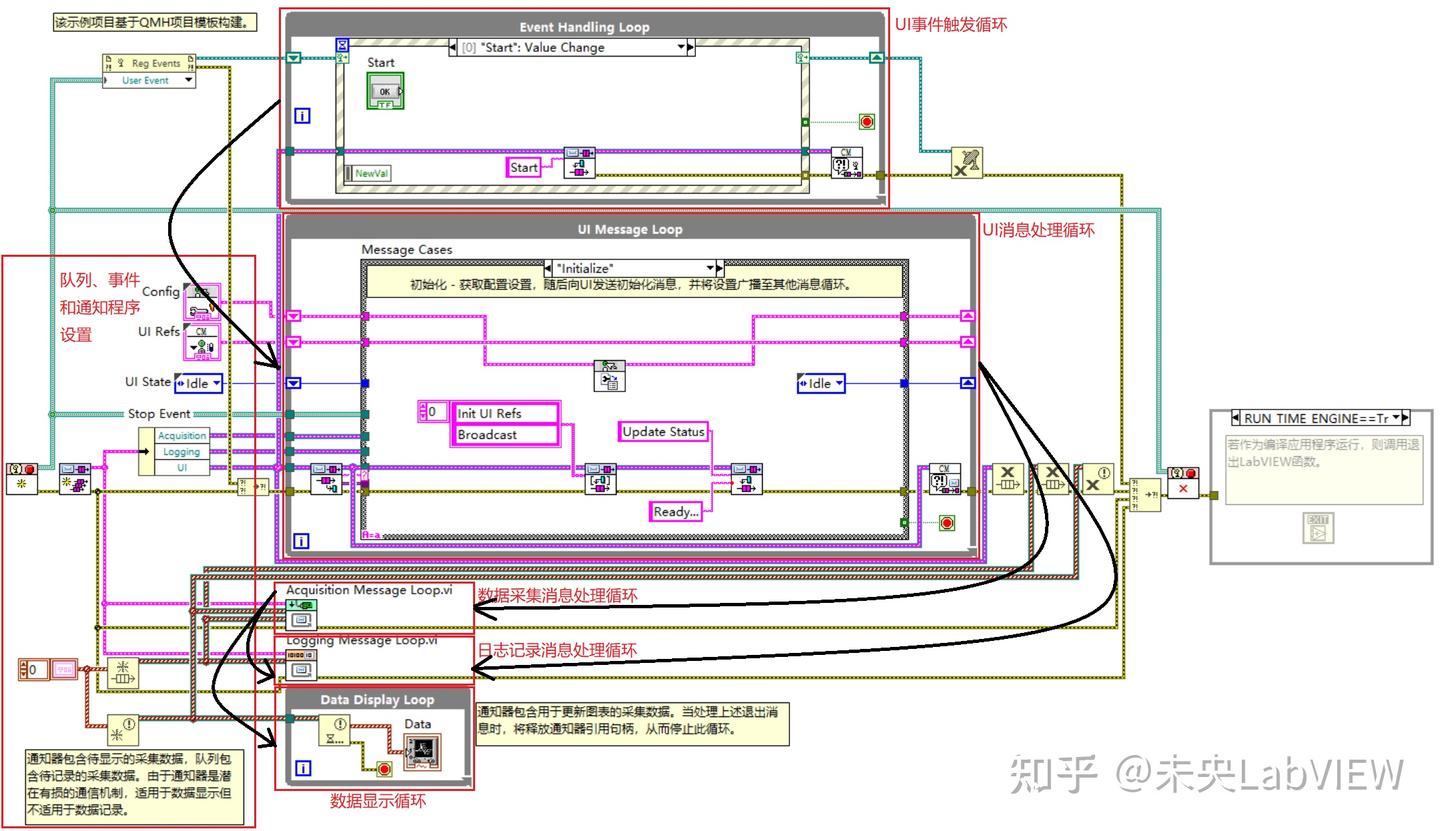
Task: Go to previous conditional disable subdiagram
Action: [x=1236, y=418]
